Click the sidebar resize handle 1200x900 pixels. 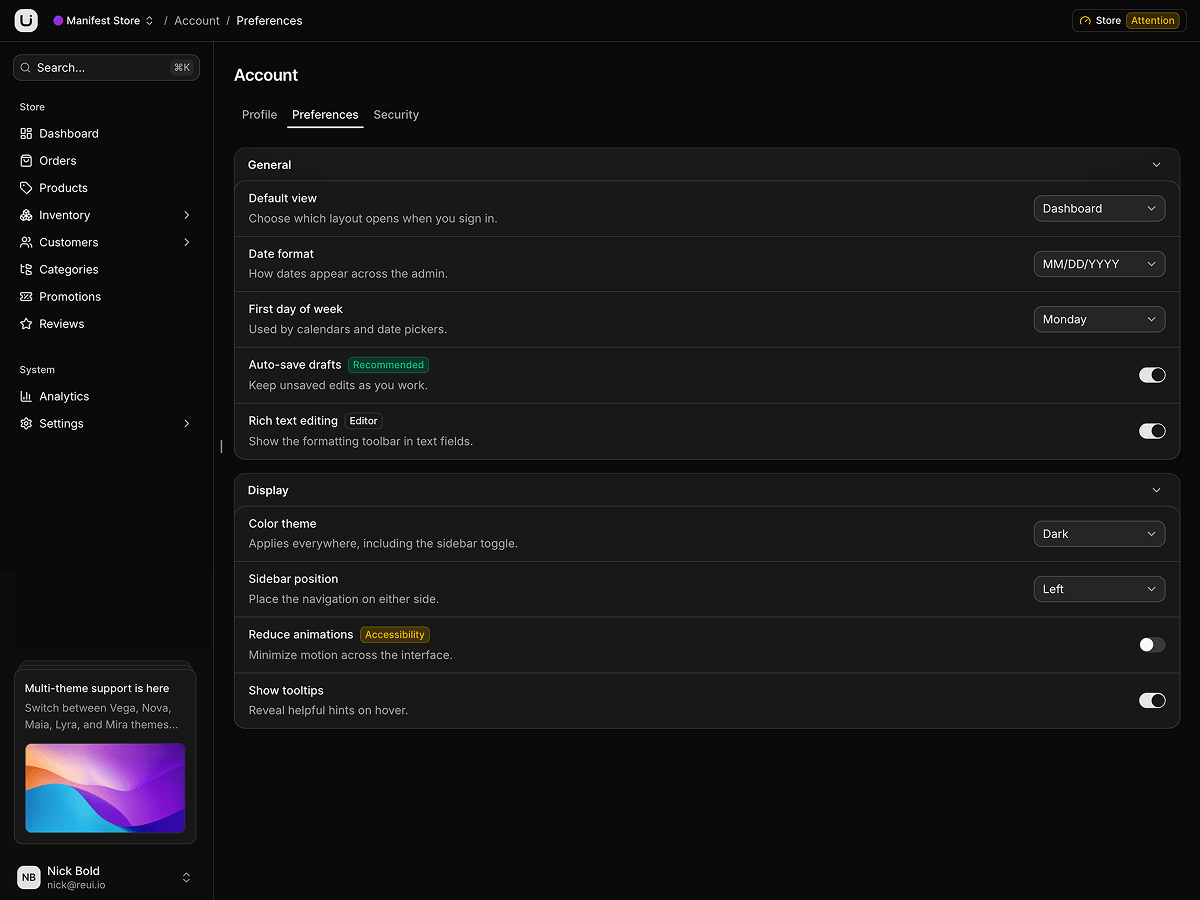pyautogui.click(x=221, y=446)
